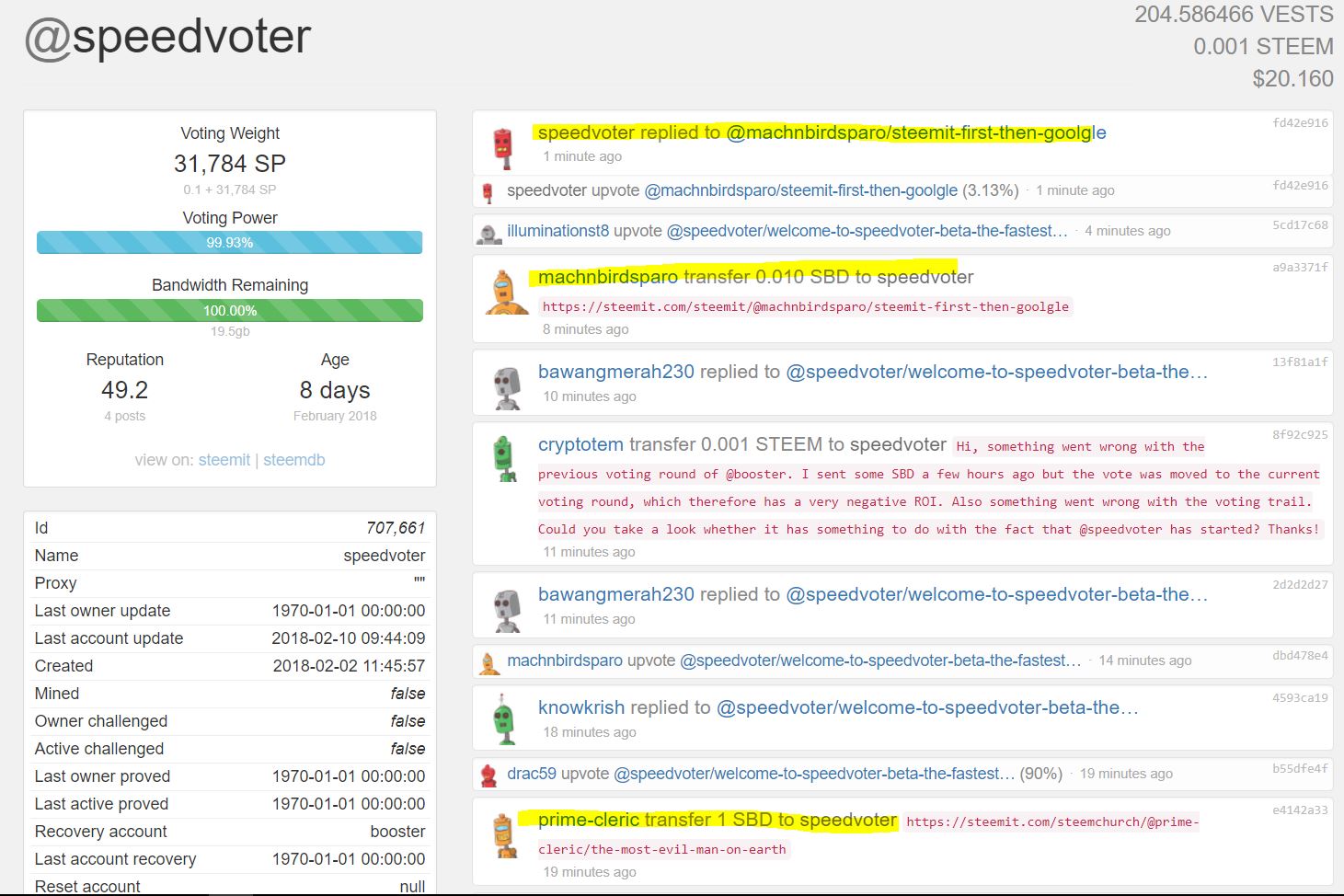Image resolution: width=1344 pixels, height=896 pixels.
Task: Click machnbirdsparo's orange robot avatar in the transfer entry
Action: pyautogui.click(x=504, y=293)
